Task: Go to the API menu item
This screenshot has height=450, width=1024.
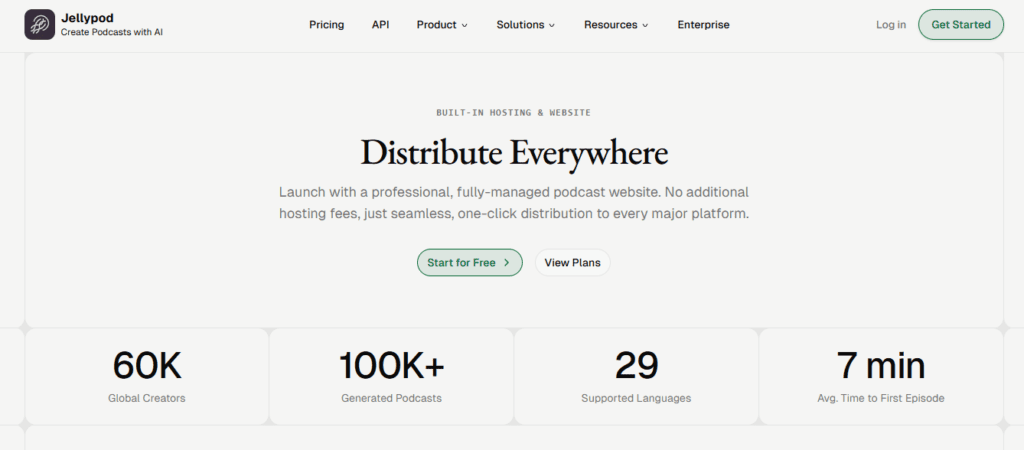Action: click(380, 25)
